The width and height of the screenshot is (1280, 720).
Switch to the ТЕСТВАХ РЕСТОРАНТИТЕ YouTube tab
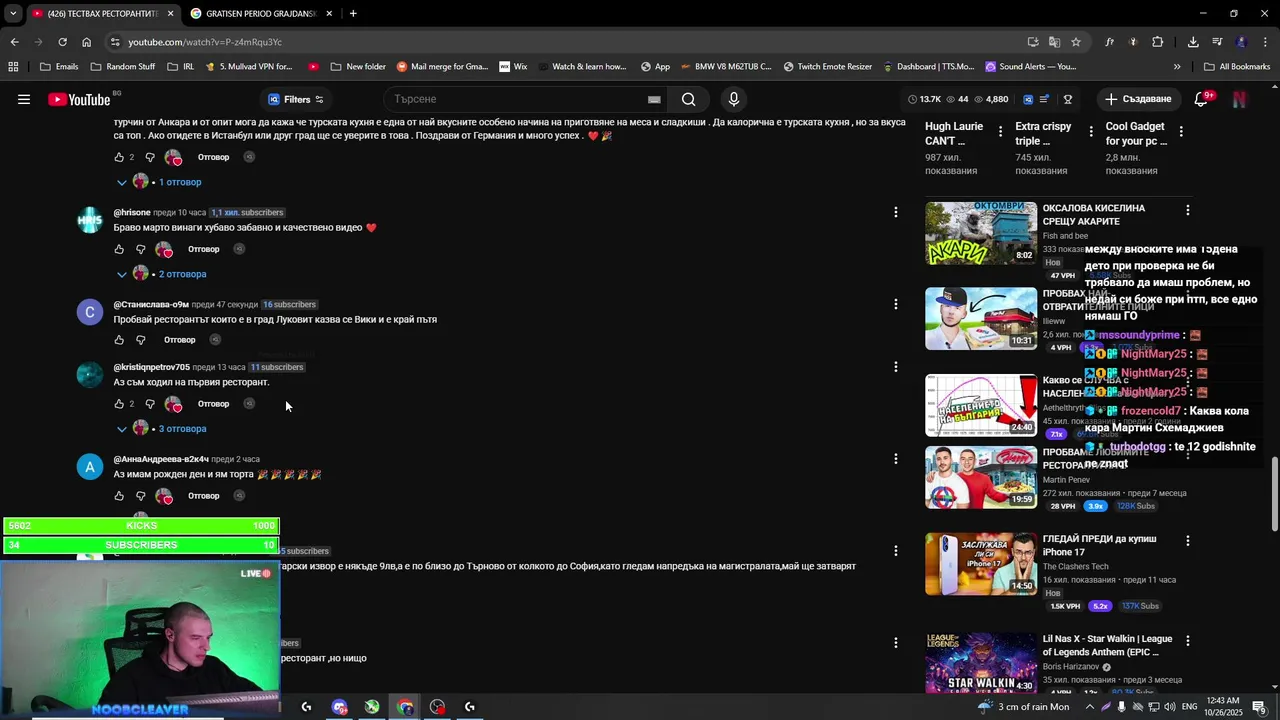tap(100, 14)
